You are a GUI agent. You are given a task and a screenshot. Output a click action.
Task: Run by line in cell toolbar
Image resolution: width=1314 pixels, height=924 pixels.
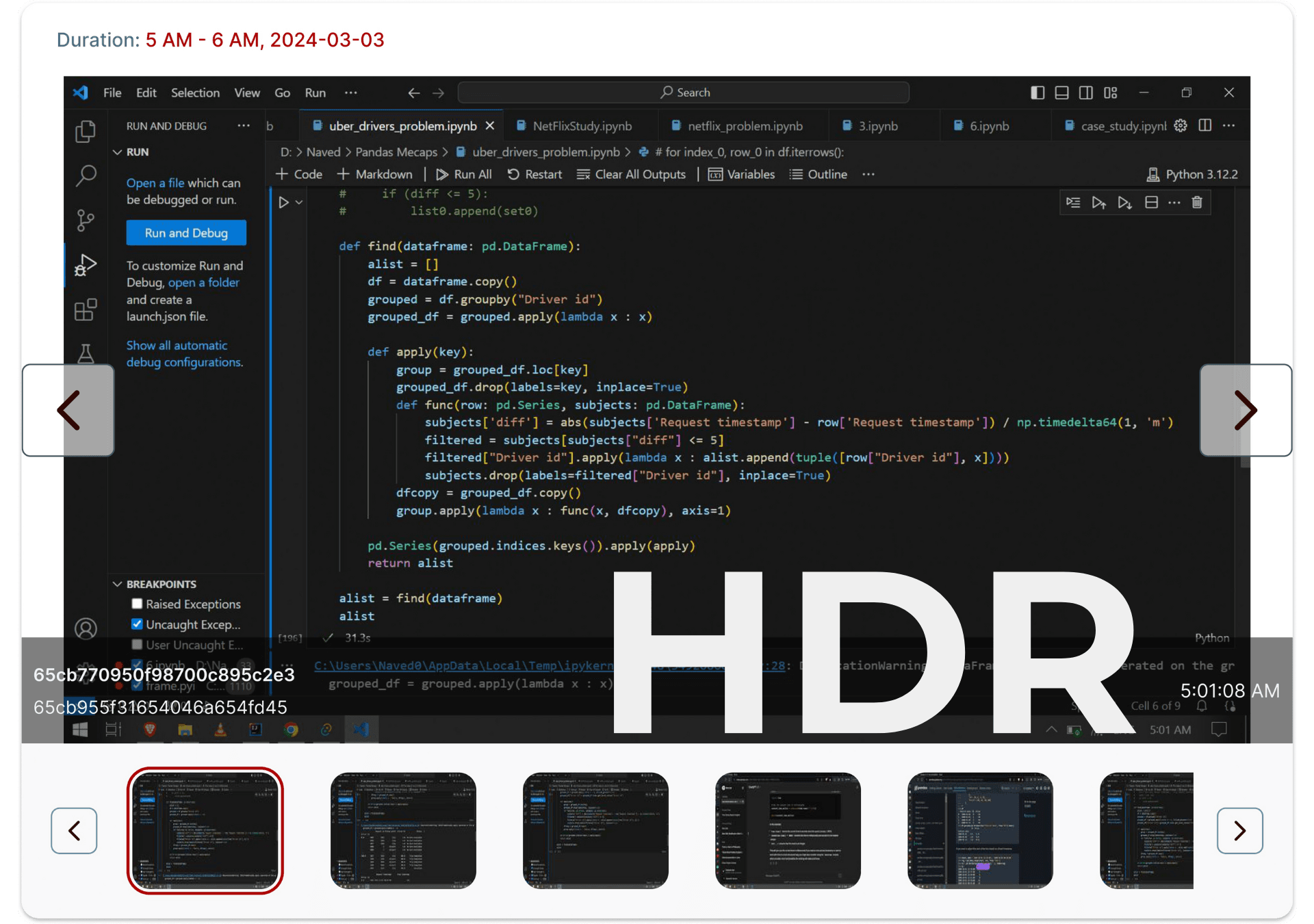[x=1073, y=203]
